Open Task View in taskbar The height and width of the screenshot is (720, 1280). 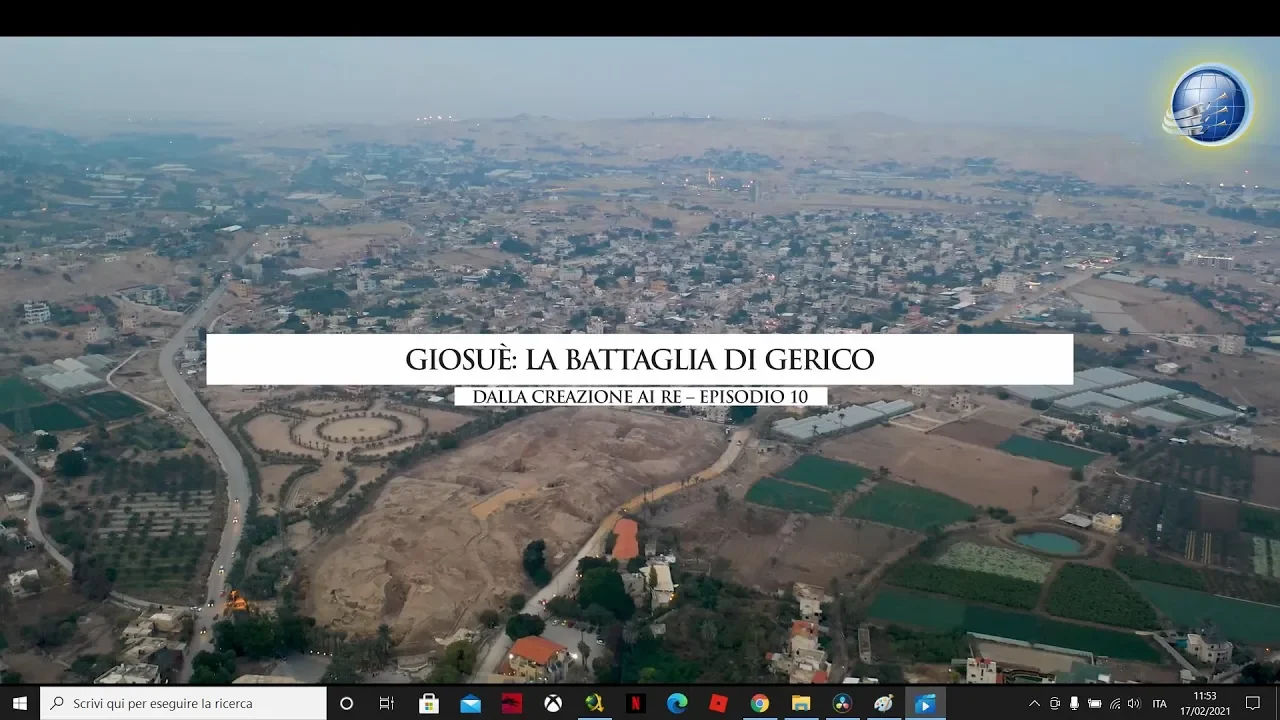point(387,703)
